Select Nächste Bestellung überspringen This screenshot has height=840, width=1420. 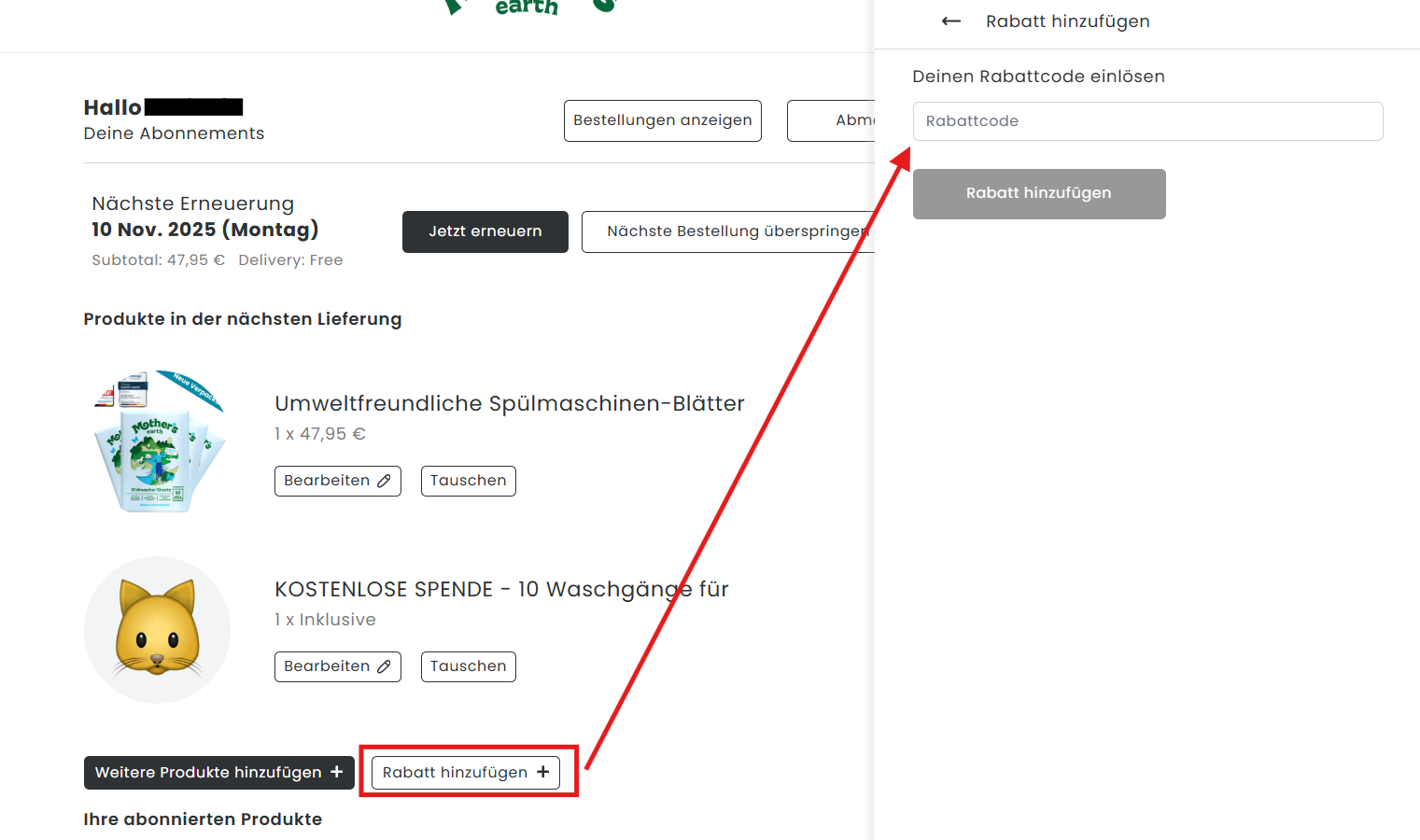tap(728, 231)
